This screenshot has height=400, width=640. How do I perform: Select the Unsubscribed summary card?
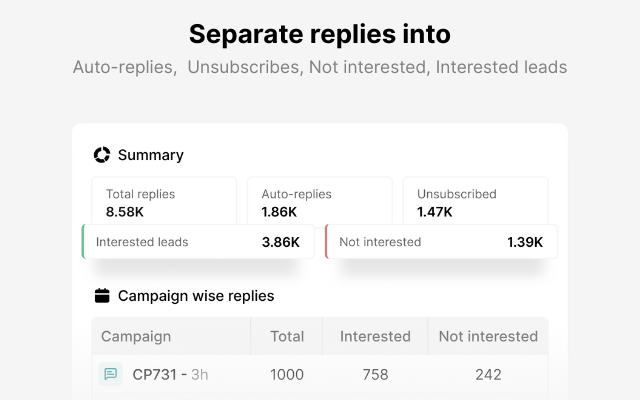tap(475, 200)
